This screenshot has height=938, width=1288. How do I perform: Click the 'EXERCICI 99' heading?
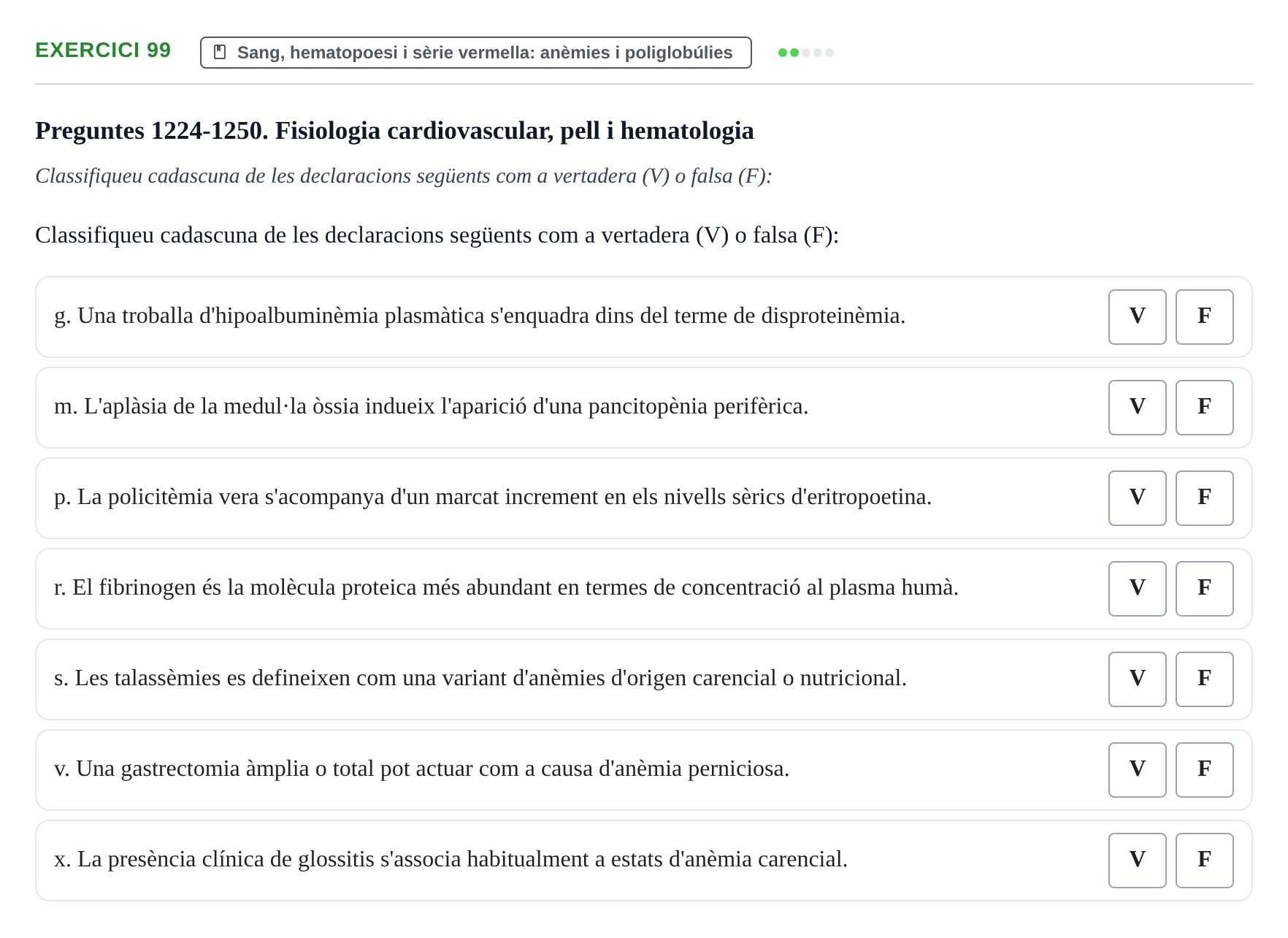click(103, 50)
